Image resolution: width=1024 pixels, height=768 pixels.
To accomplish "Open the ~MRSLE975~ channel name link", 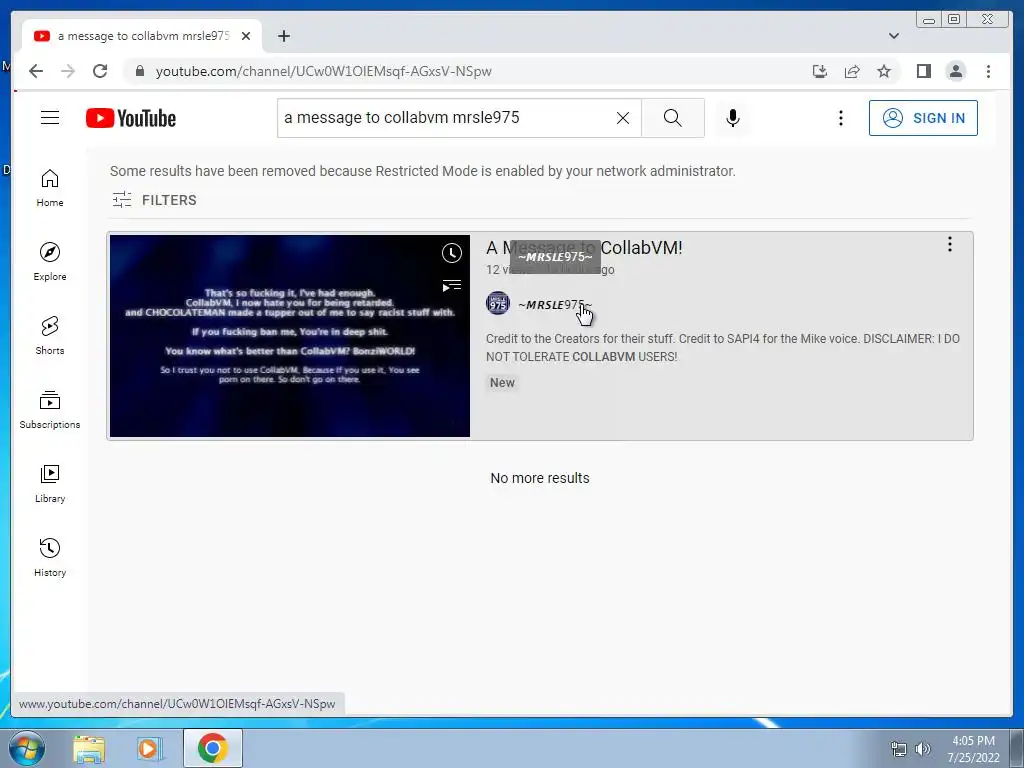I will (x=554, y=305).
